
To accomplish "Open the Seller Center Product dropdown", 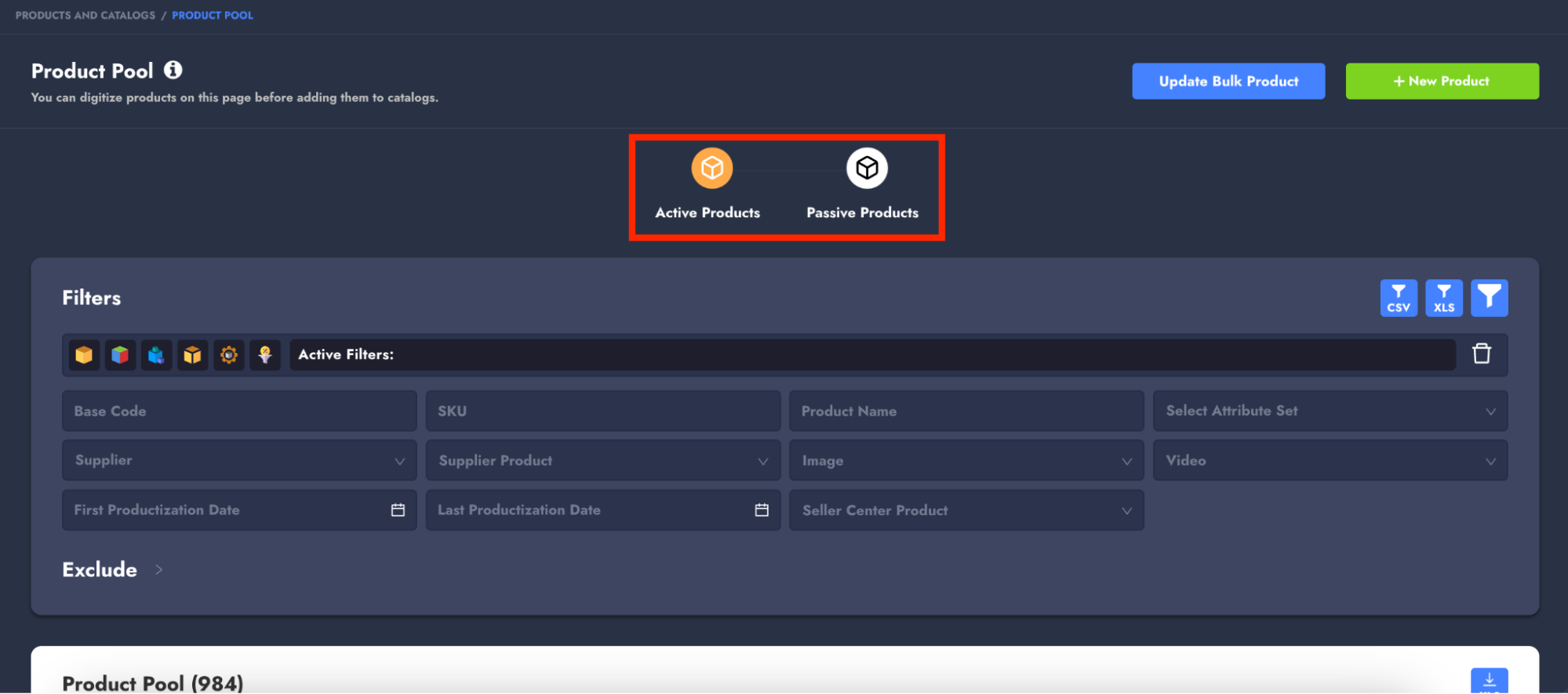I will pos(966,511).
